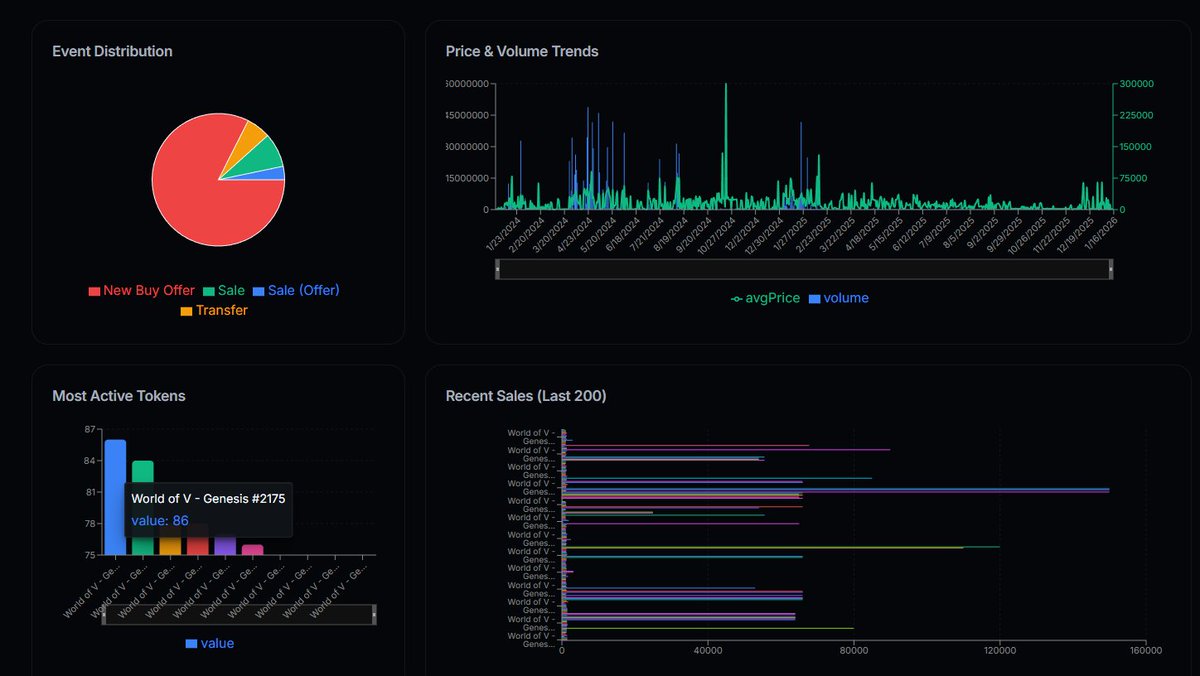Toggle the volume series legend
1200x676 pixels.
tap(838, 298)
